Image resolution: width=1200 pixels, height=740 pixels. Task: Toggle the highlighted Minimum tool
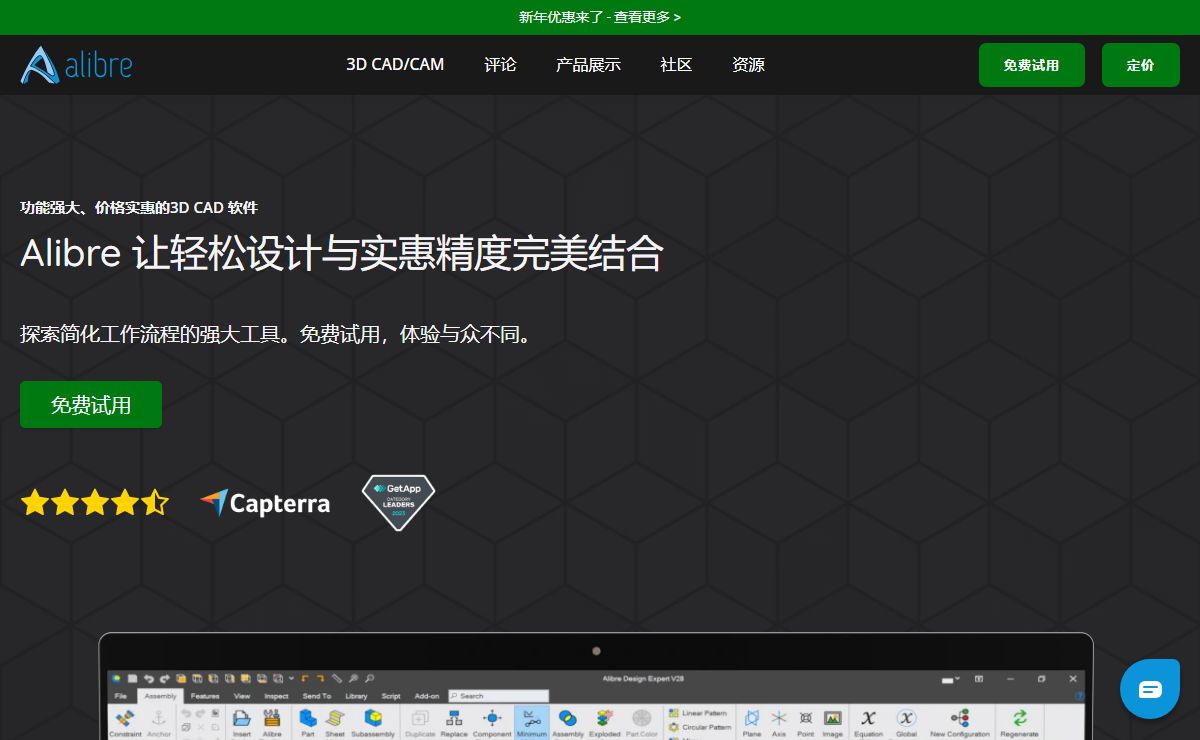pos(532,723)
